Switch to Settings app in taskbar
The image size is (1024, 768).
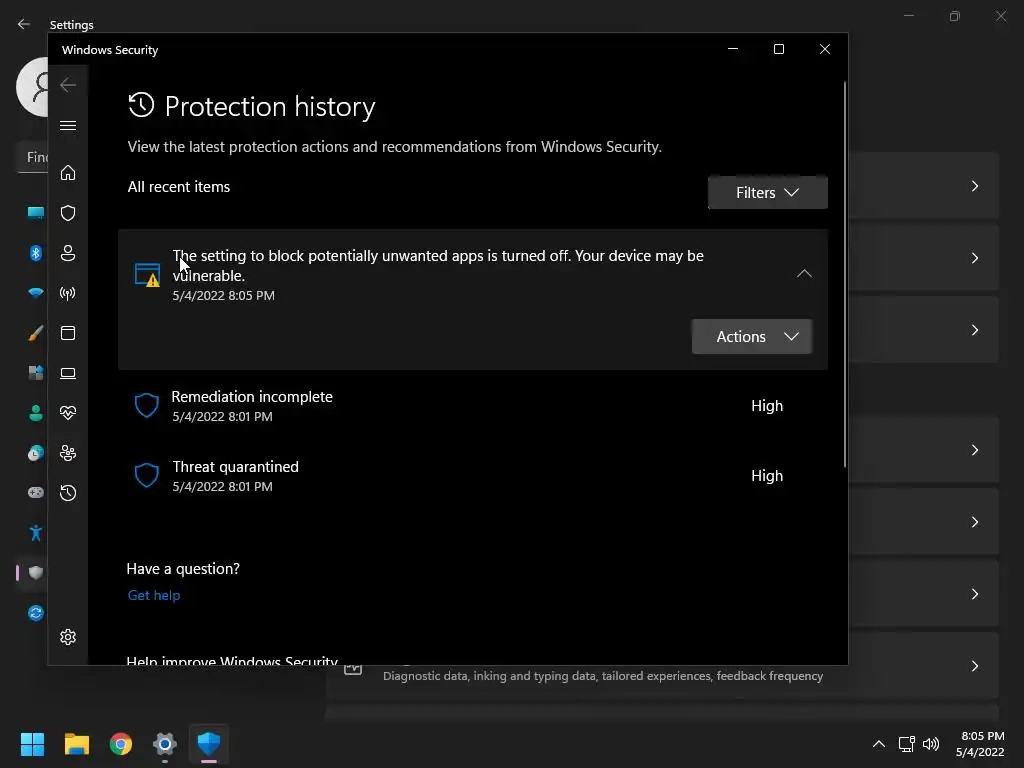click(165, 744)
